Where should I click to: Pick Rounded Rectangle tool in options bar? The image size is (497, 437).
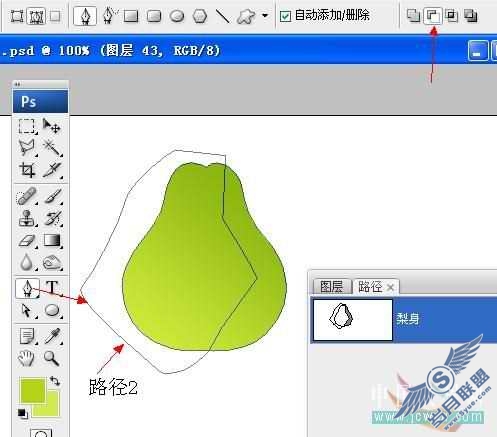(154, 16)
